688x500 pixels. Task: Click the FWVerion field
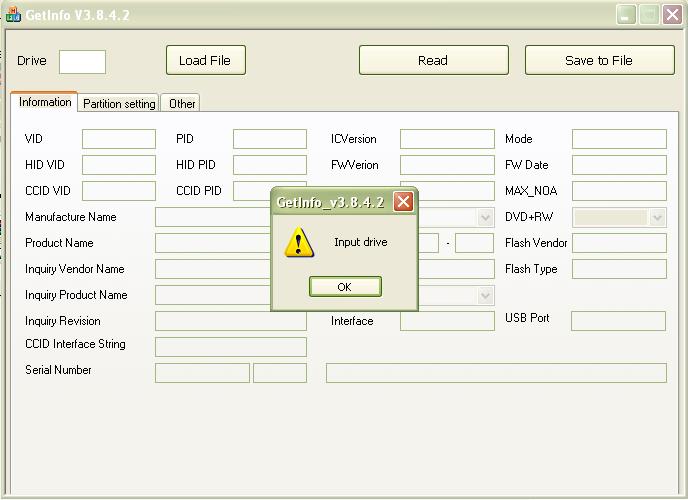[x=447, y=165]
